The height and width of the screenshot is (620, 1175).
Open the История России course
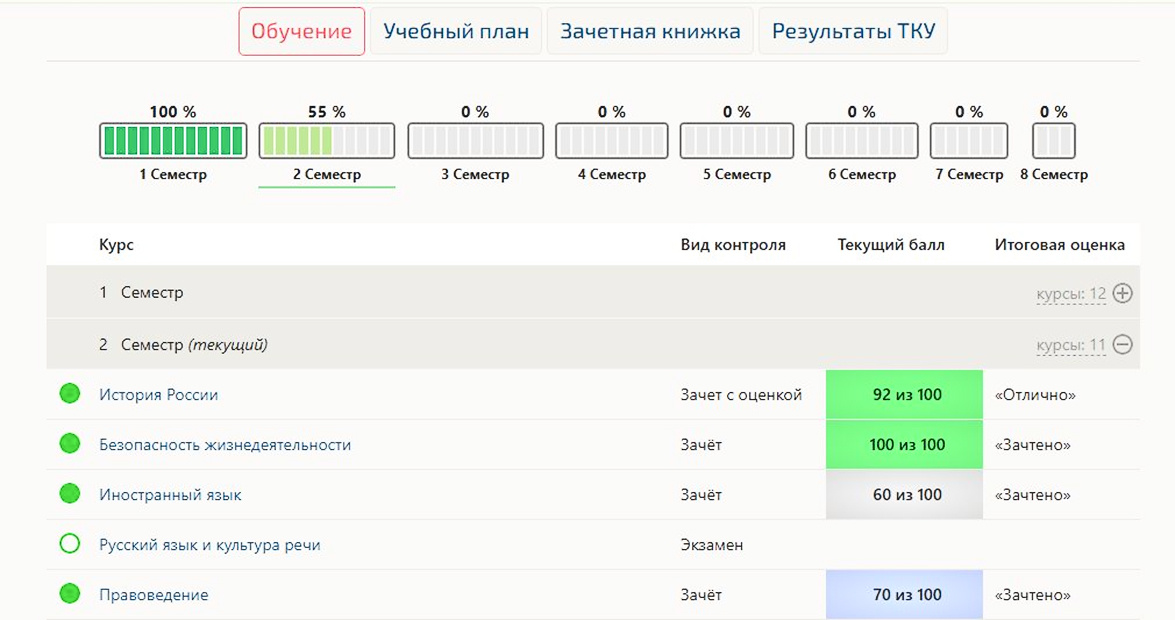coord(159,395)
